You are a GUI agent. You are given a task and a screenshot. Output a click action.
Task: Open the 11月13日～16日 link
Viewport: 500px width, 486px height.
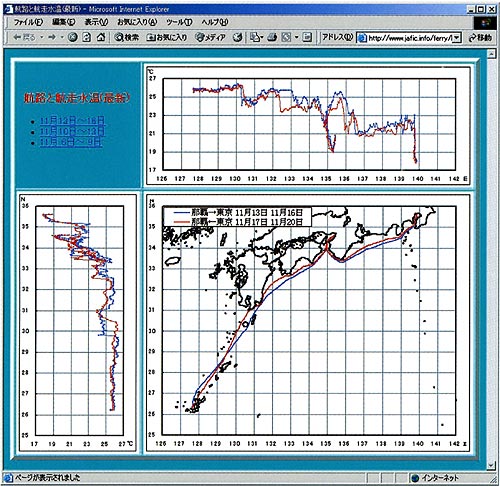pos(72,121)
